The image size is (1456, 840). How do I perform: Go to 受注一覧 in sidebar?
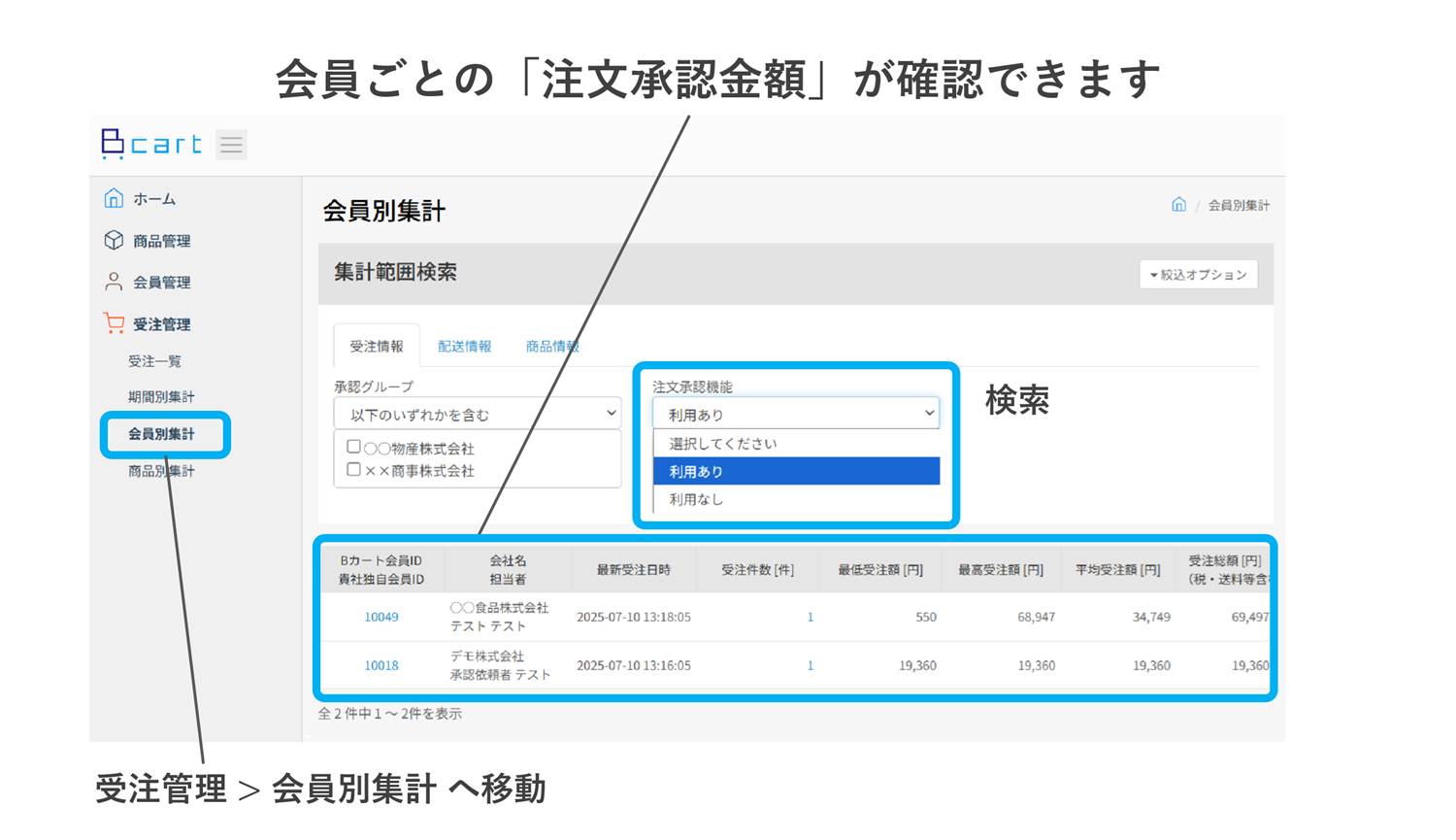[155, 361]
